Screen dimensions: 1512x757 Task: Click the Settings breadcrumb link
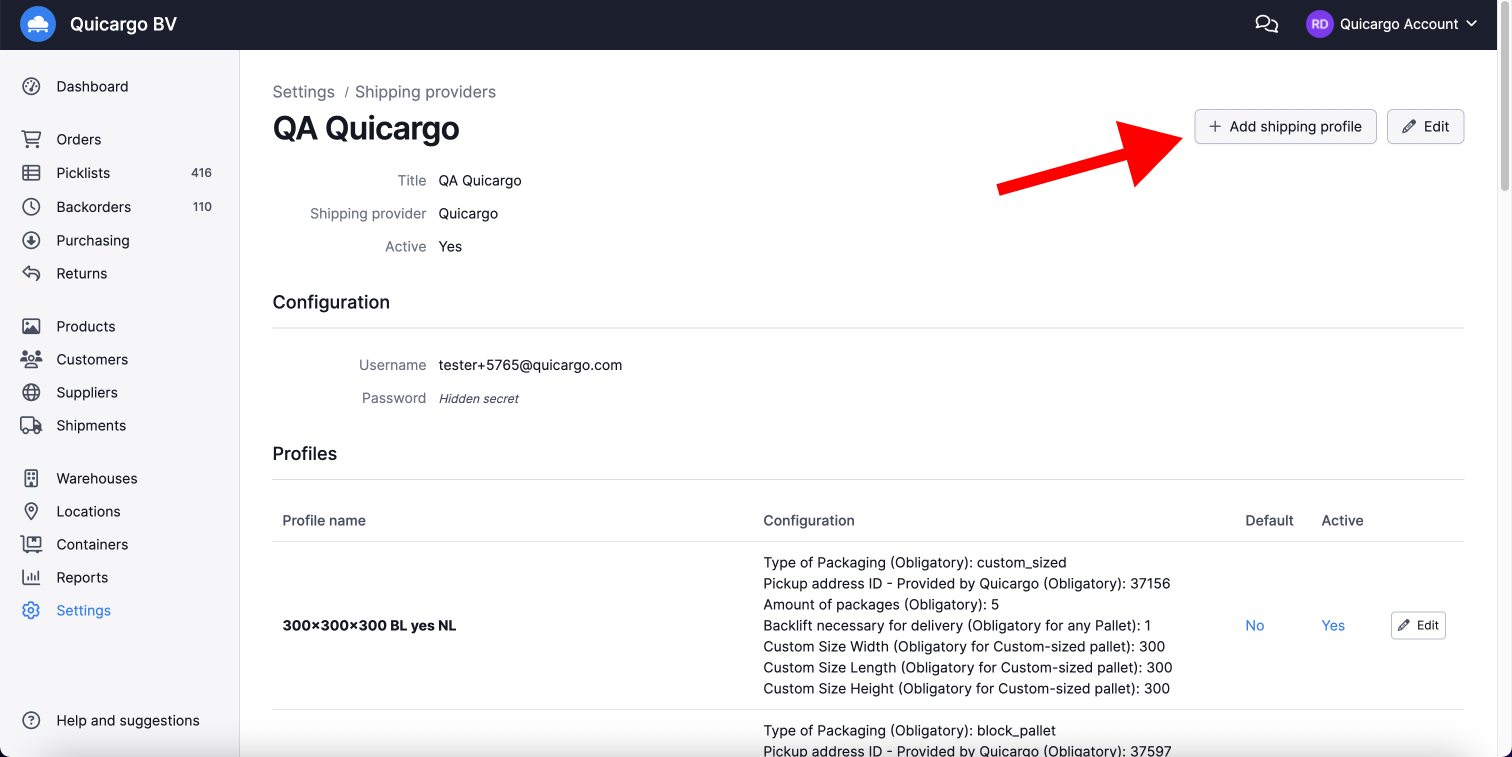303,92
